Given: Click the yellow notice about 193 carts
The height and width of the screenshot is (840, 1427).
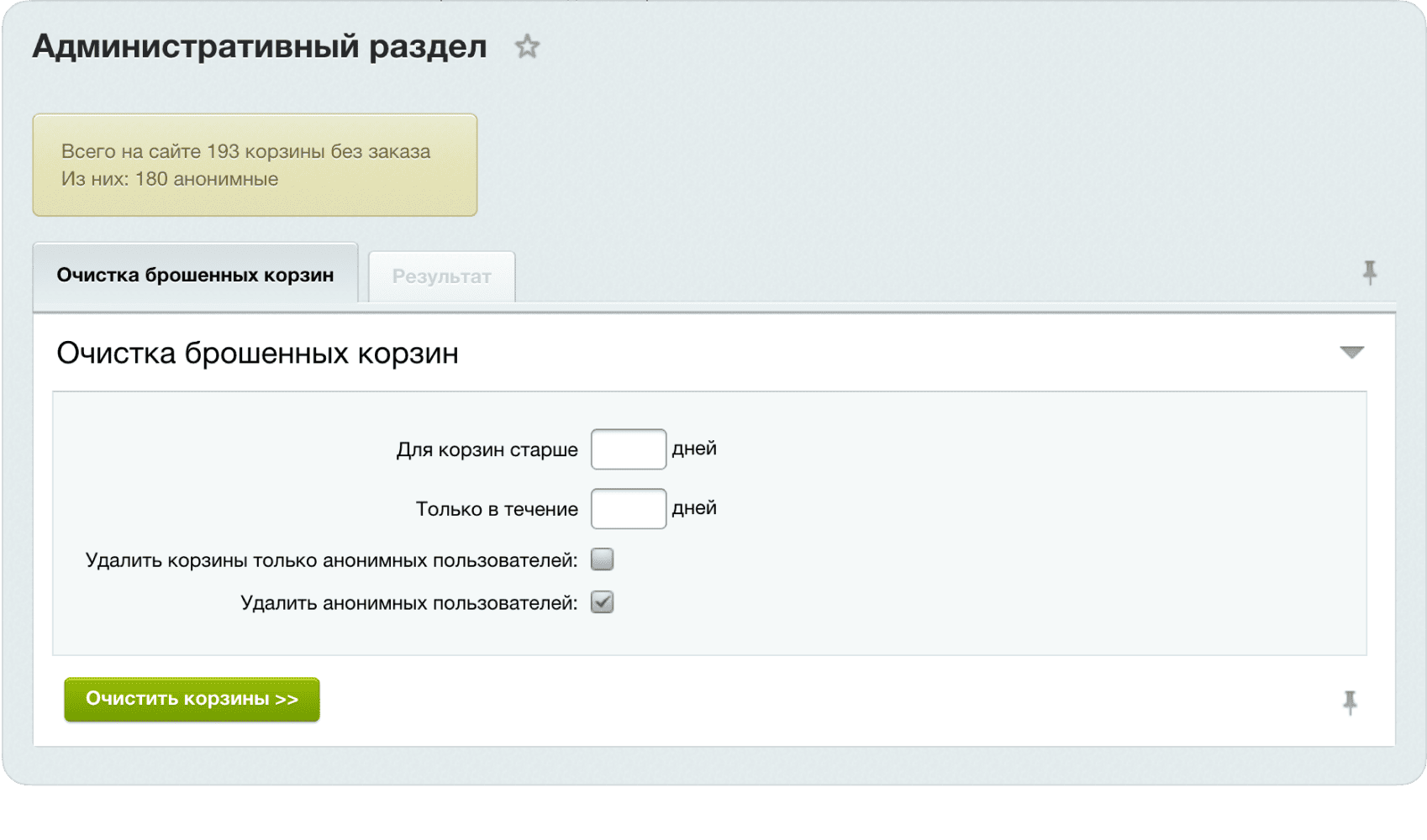Looking at the screenshot, I should [x=255, y=165].
